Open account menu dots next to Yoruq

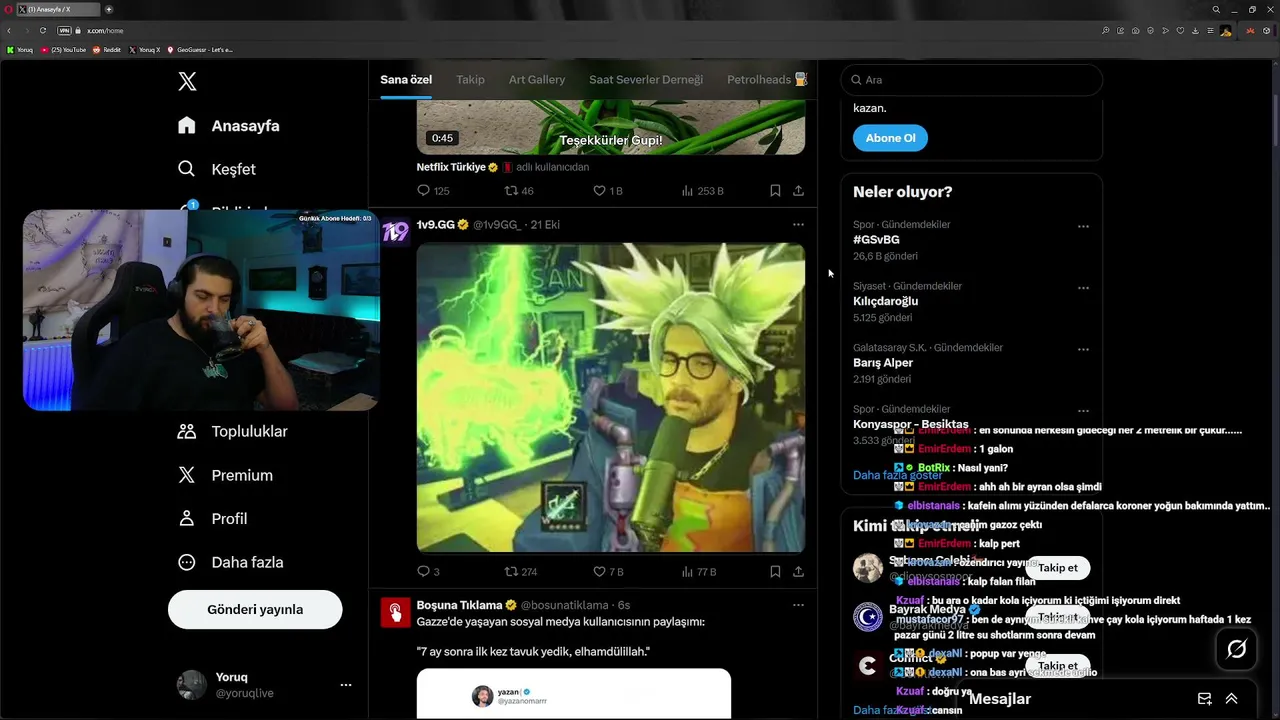pos(346,685)
